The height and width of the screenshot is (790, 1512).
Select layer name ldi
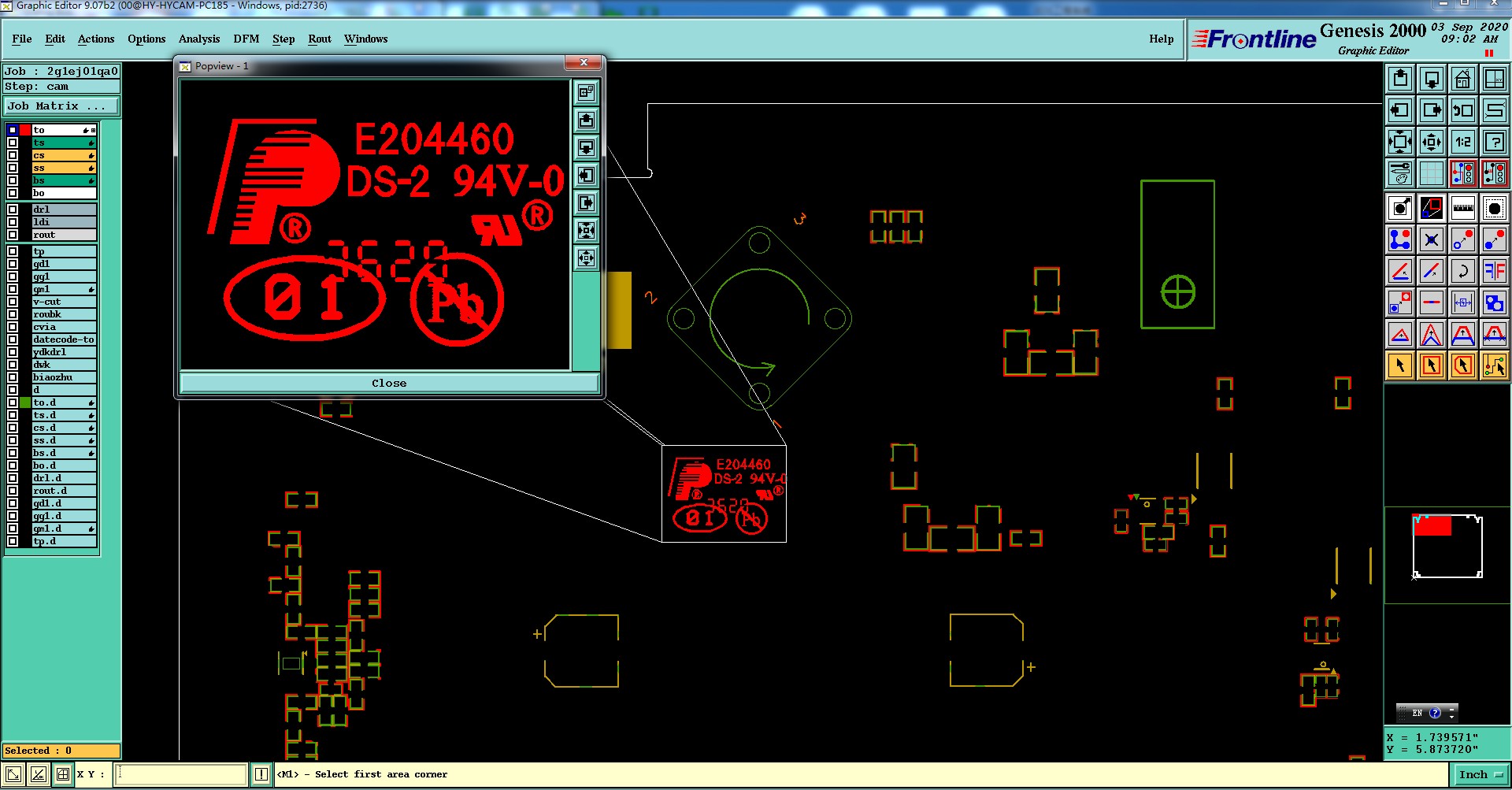pyautogui.click(x=64, y=222)
